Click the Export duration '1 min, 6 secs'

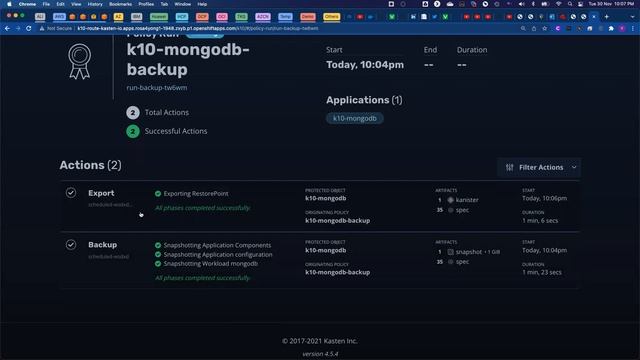point(540,220)
